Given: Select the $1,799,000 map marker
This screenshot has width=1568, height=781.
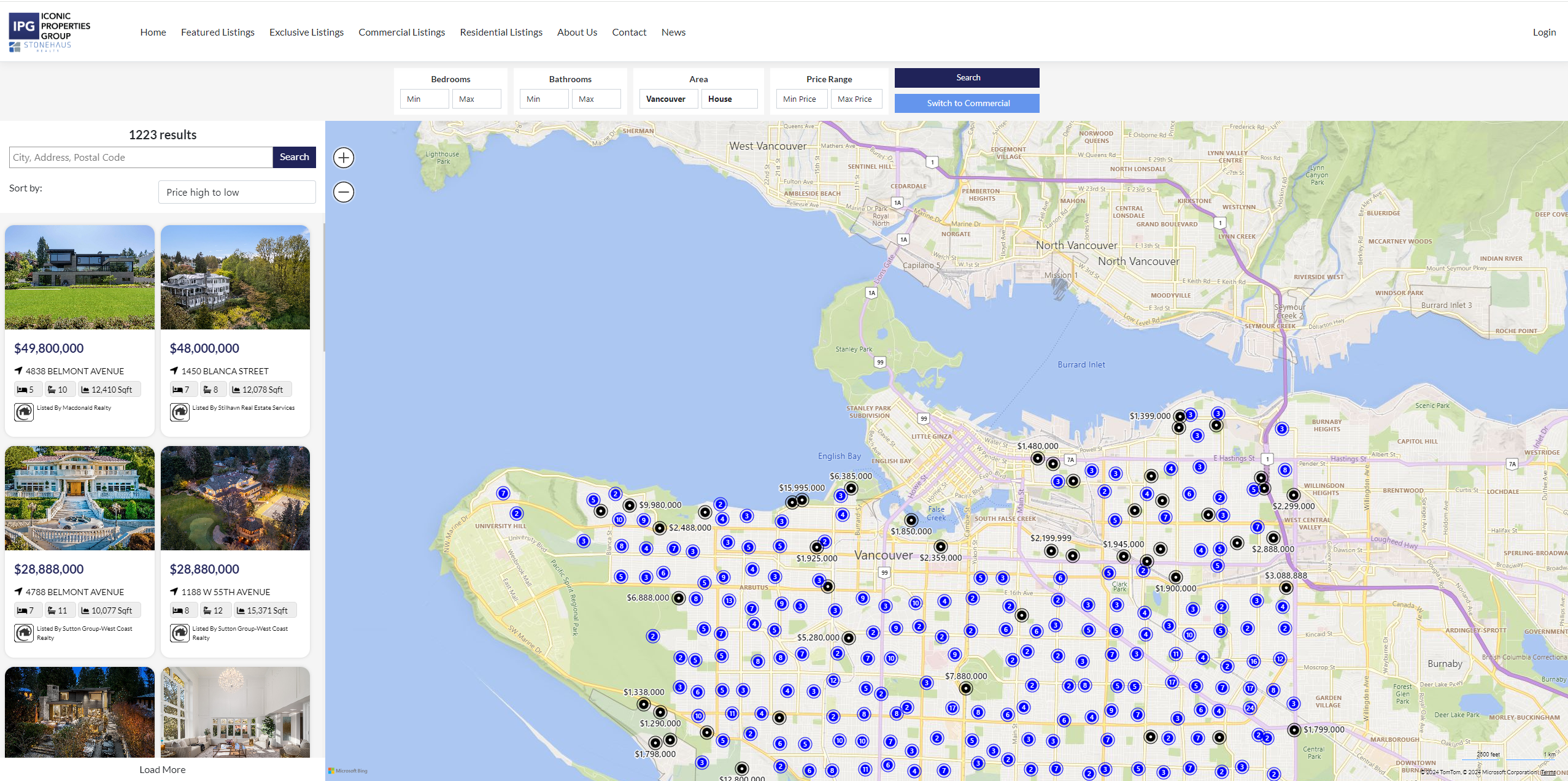Looking at the screenshot, I should [1294, 730].
